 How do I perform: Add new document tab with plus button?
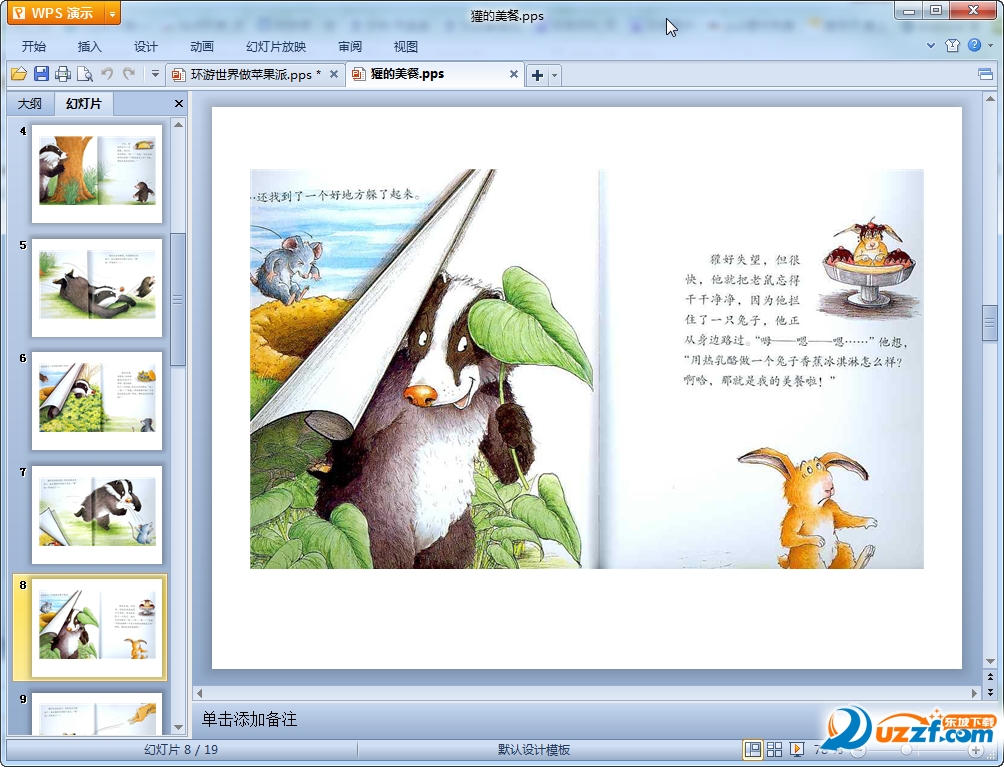[537, 75]
